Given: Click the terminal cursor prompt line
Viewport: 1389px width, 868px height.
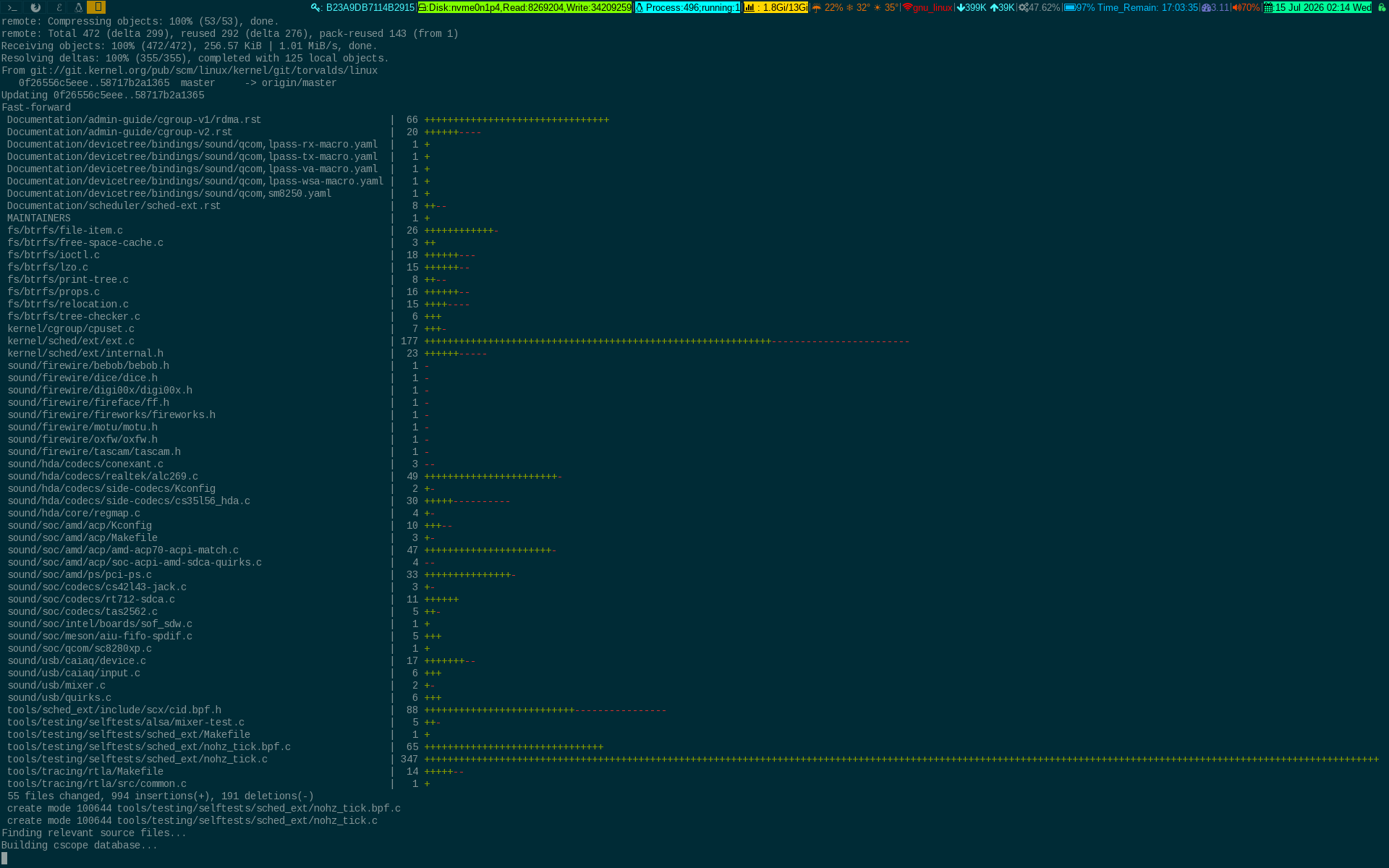Looking at the screenshot, I should click(4, 858).
